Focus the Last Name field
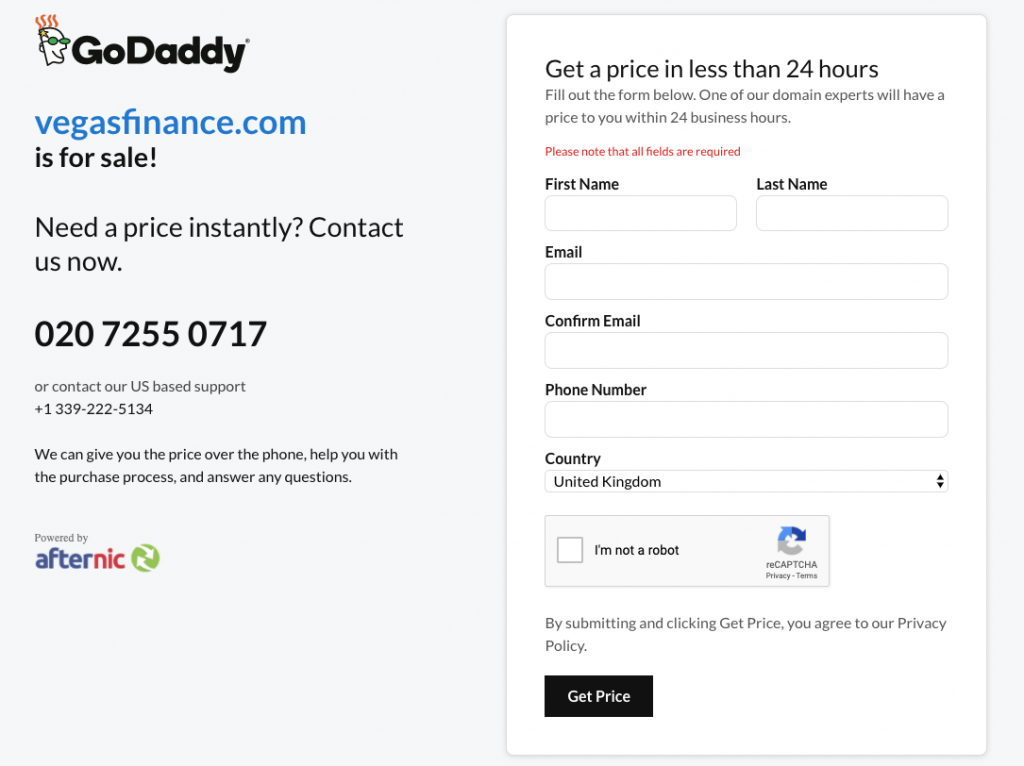 [851, 213]
